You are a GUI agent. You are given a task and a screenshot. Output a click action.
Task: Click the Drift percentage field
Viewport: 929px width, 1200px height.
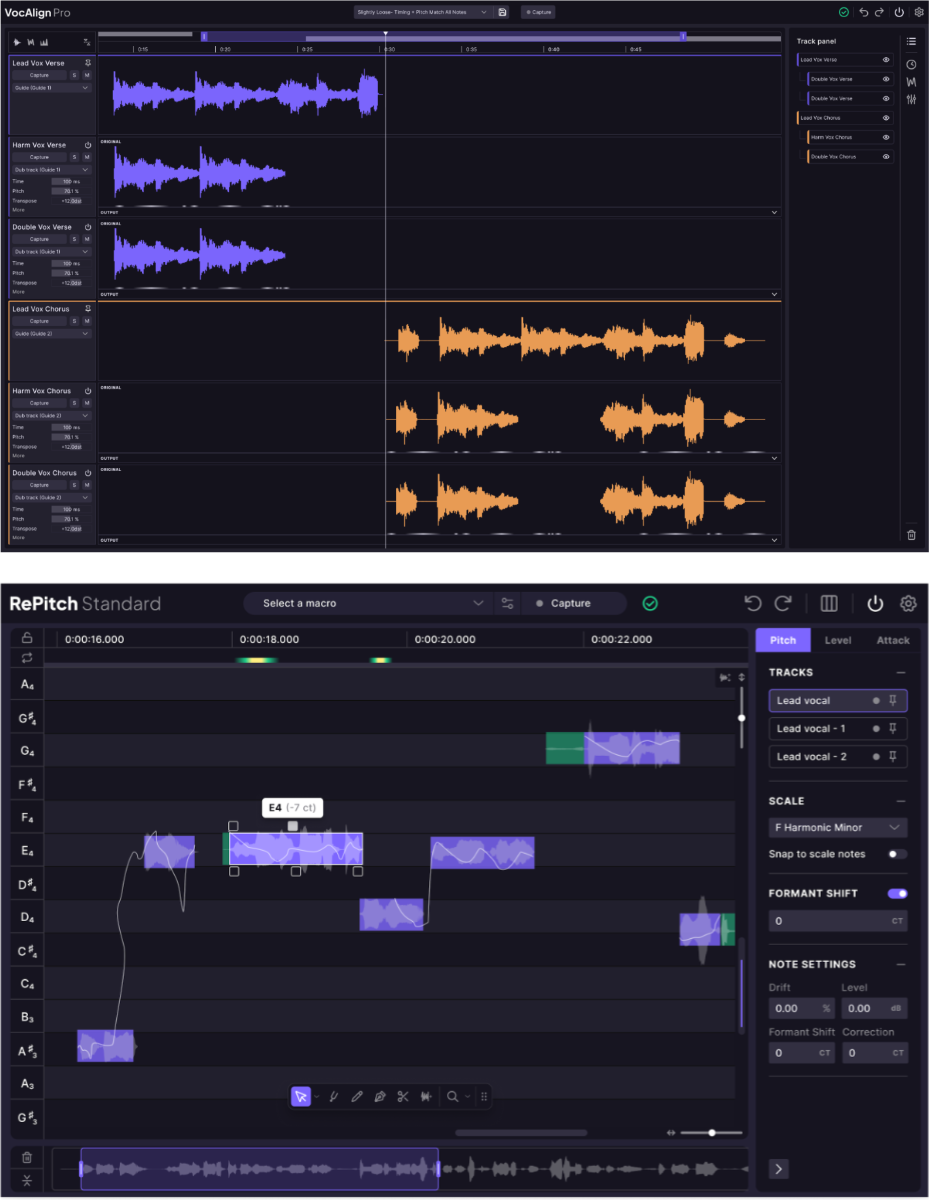coord(801,1008)
